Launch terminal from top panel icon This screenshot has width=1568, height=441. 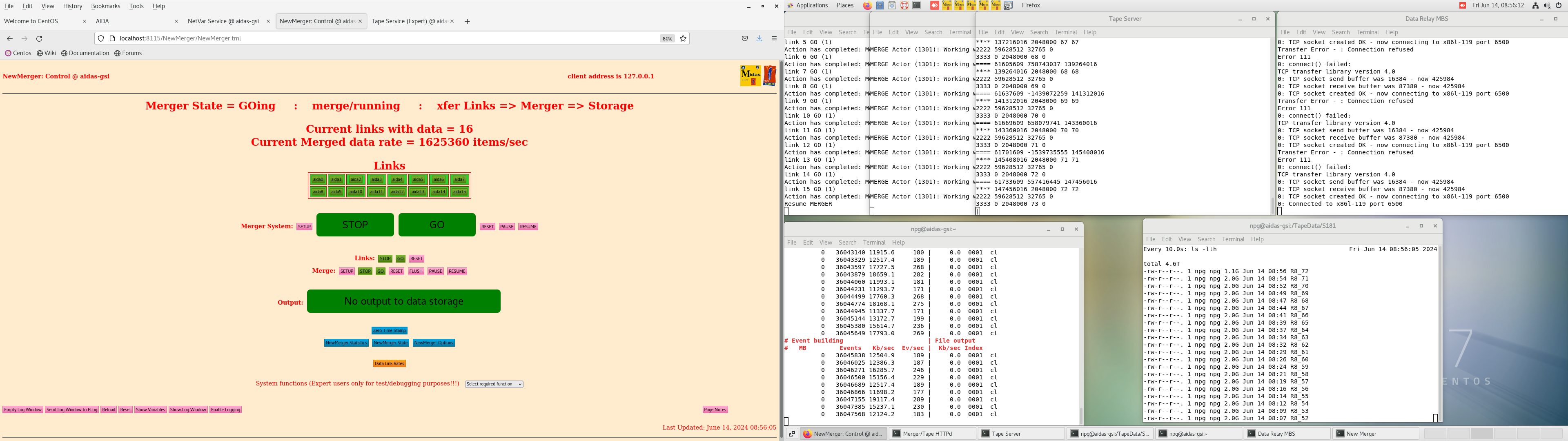click(x=917, y=5)
